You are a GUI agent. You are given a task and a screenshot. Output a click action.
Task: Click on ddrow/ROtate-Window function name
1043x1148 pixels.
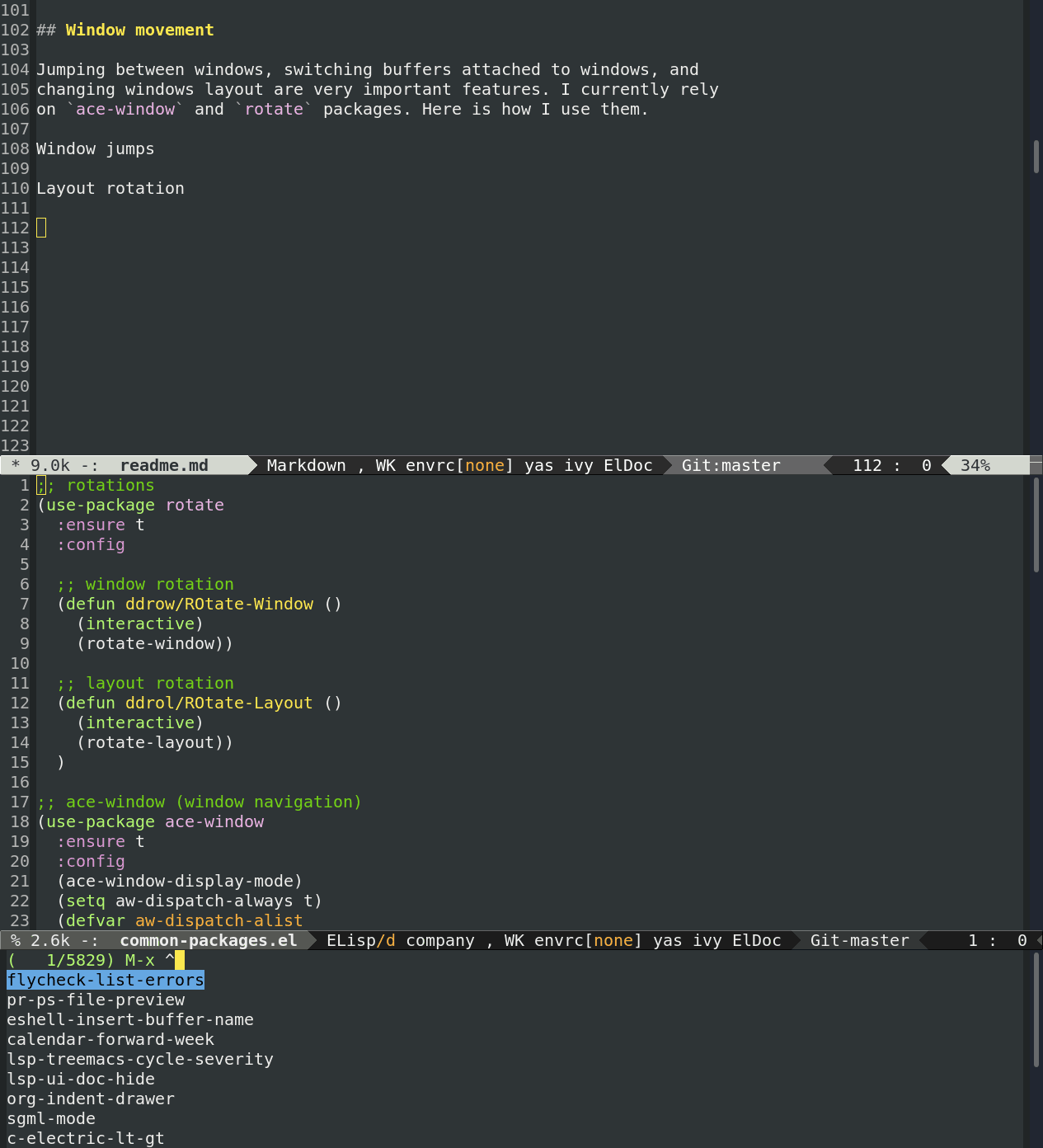point(219,604)
